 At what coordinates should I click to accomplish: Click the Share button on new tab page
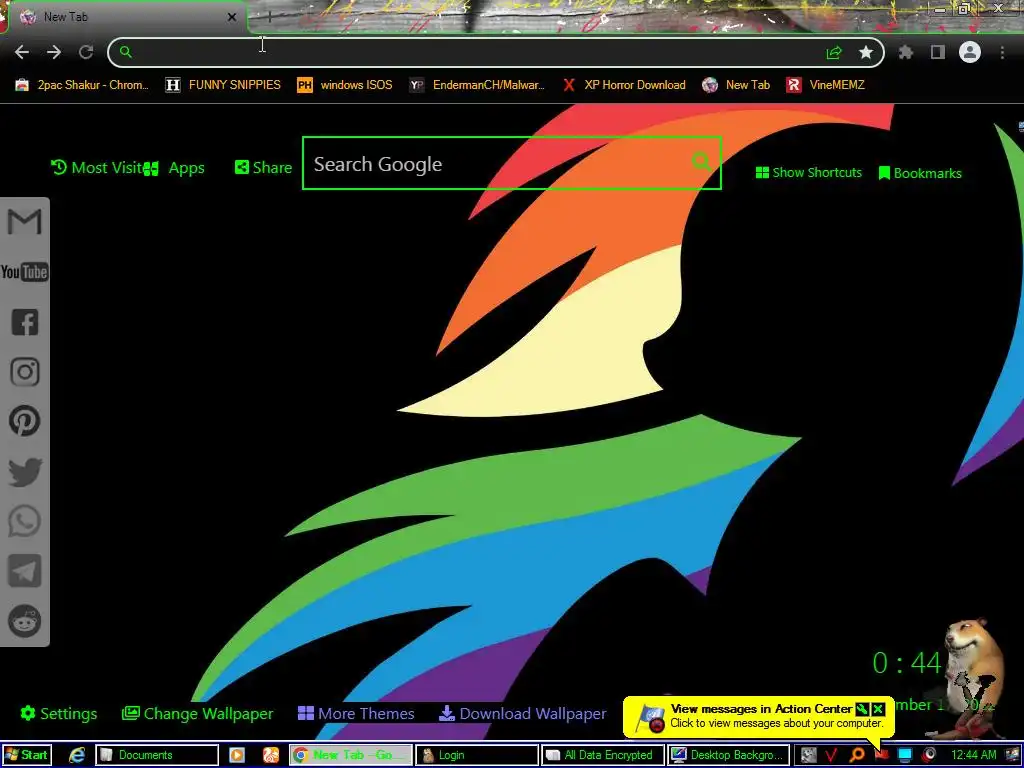coord(263,168)
